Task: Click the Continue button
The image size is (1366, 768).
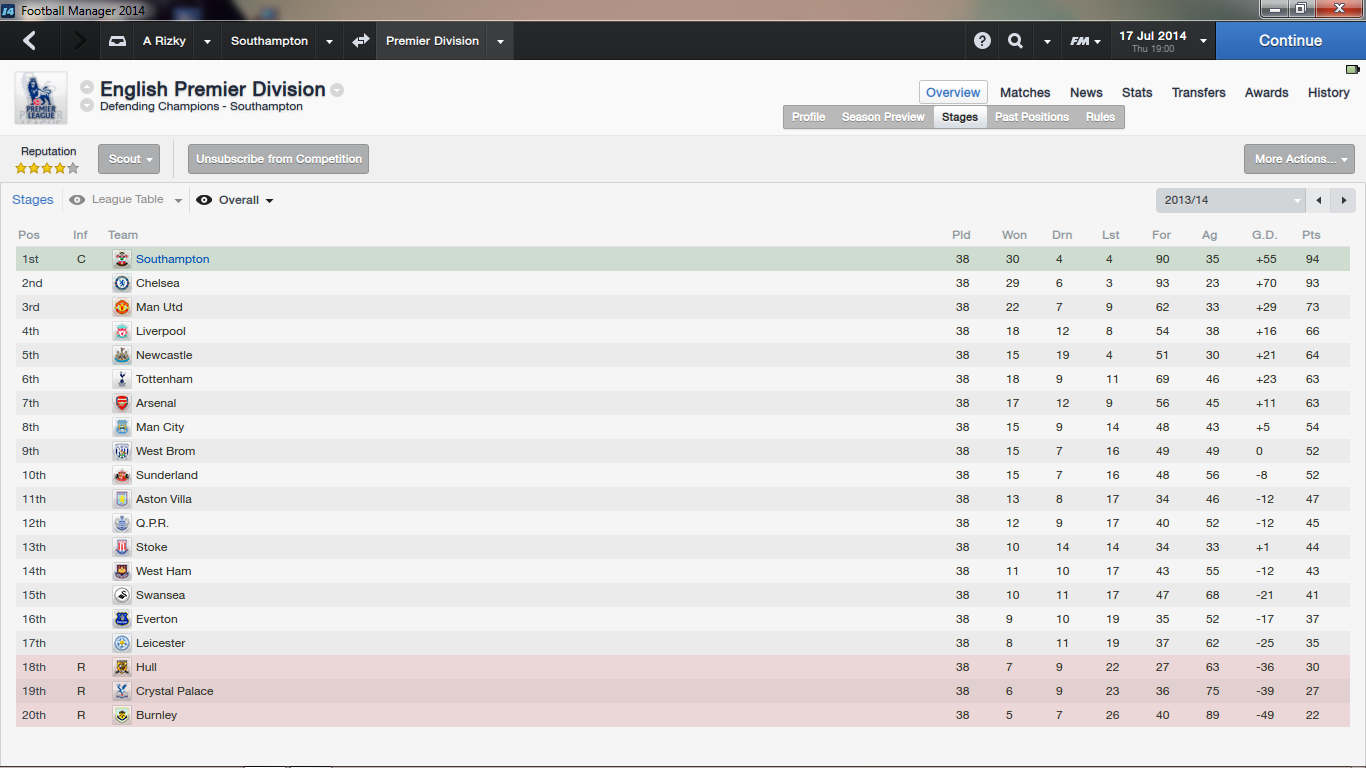Action: click(1290, 41)
